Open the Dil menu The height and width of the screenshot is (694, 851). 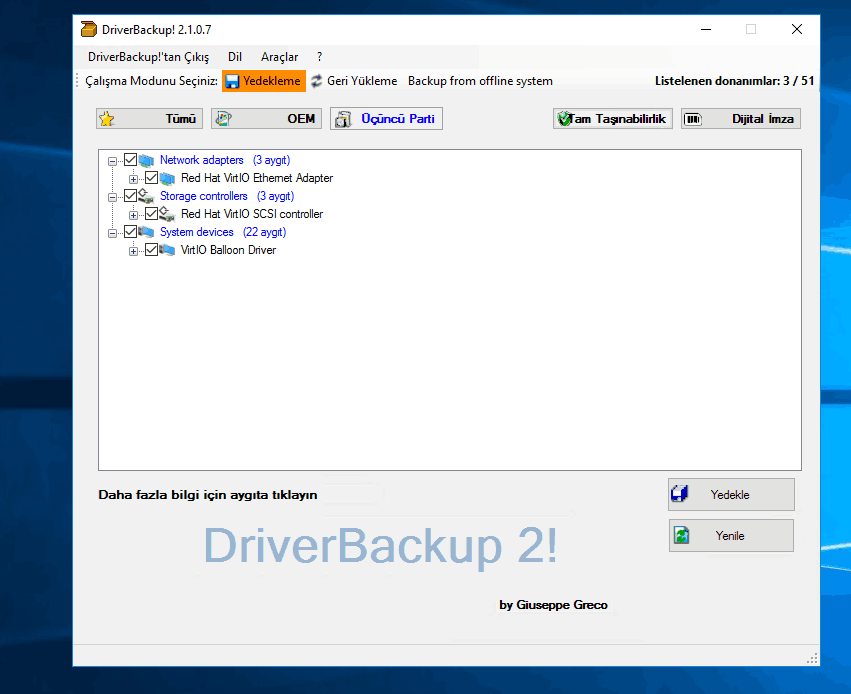click(235, 57)
